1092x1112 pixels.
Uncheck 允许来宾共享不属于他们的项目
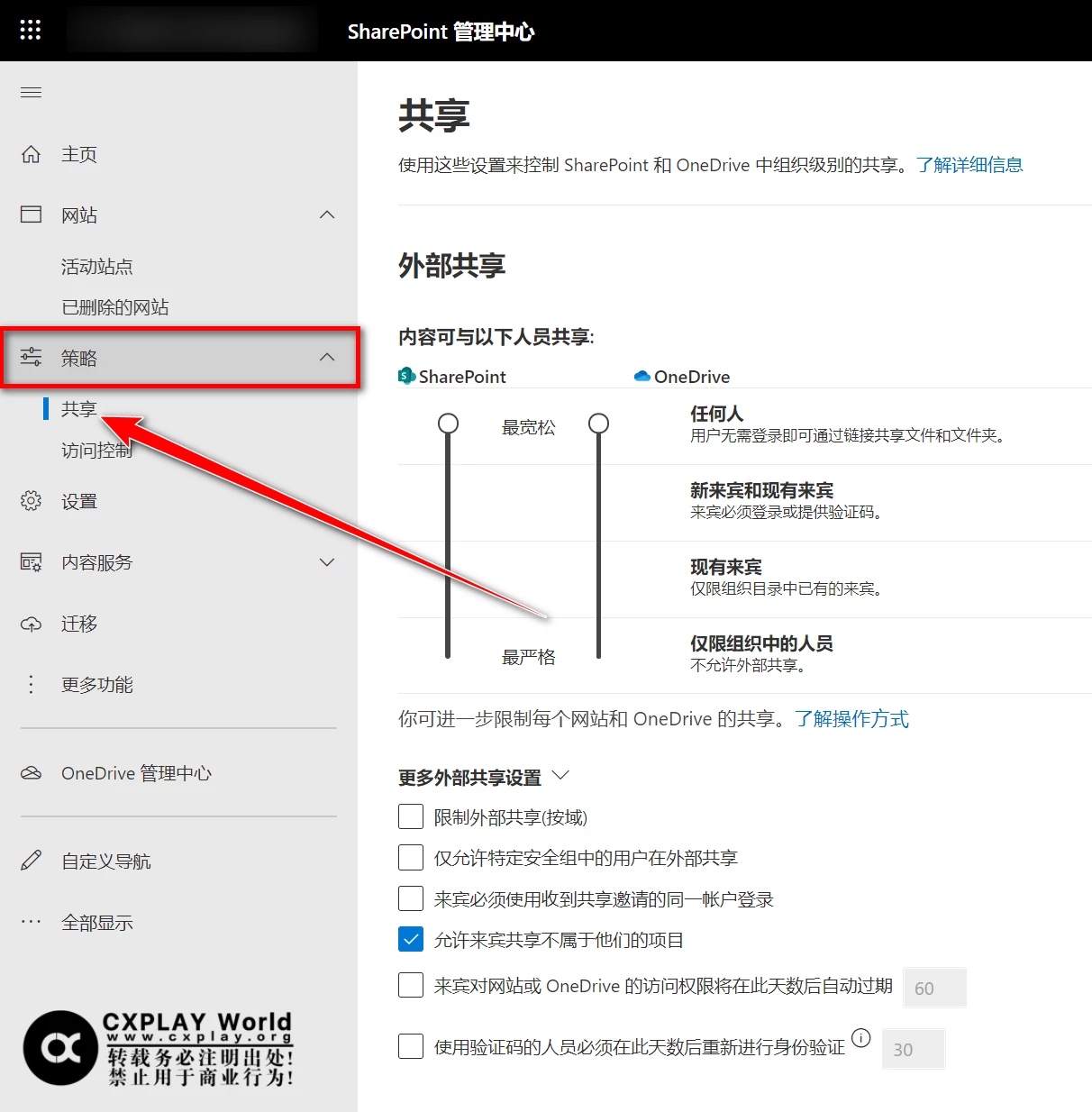coord(411,939)
